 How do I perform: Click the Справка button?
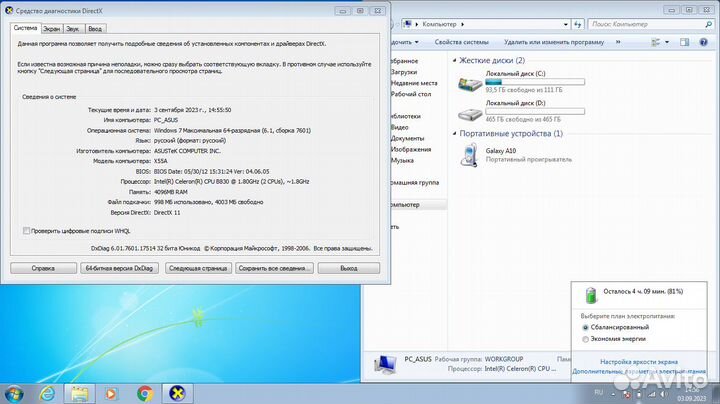click(43, 268)
